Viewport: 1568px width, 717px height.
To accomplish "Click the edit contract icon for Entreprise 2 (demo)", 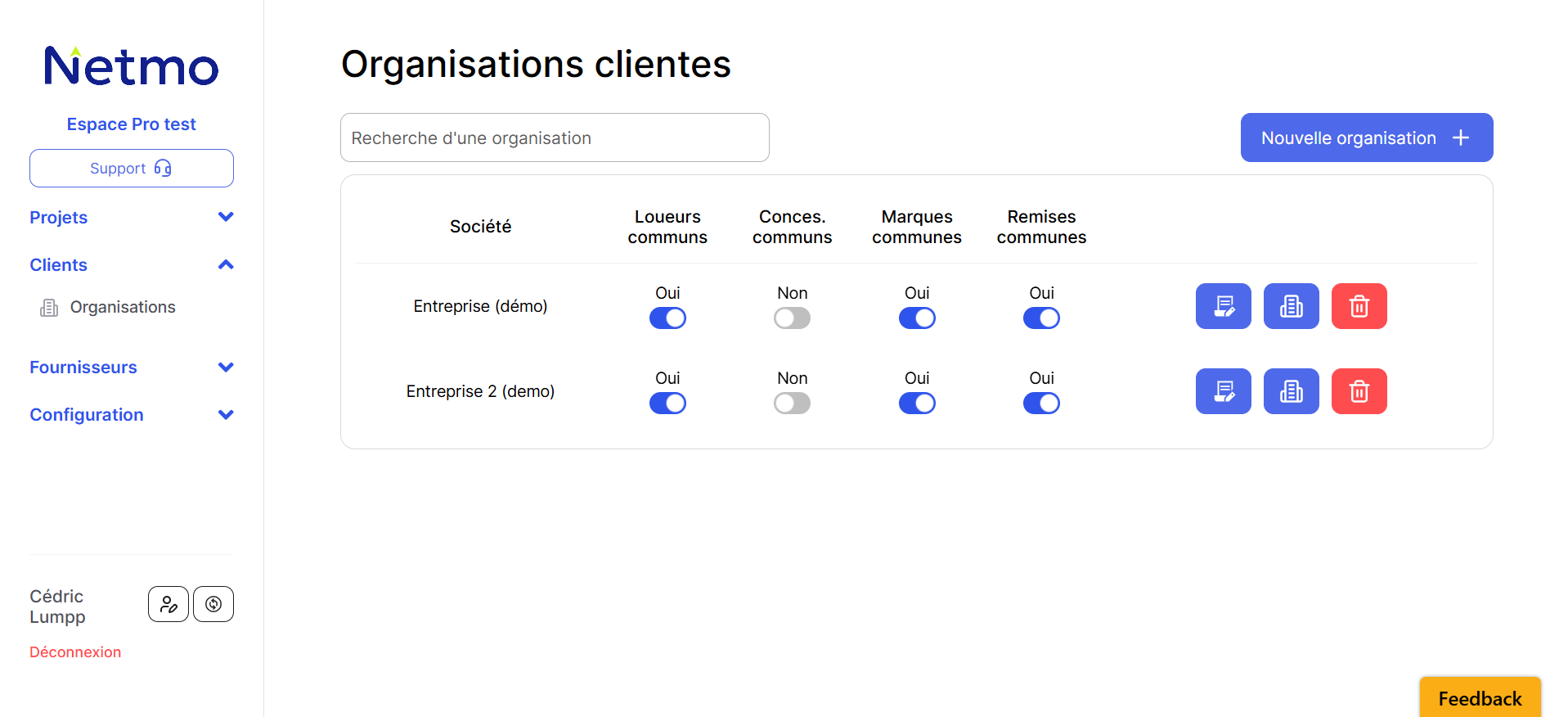I will (x=1223, y=391).
